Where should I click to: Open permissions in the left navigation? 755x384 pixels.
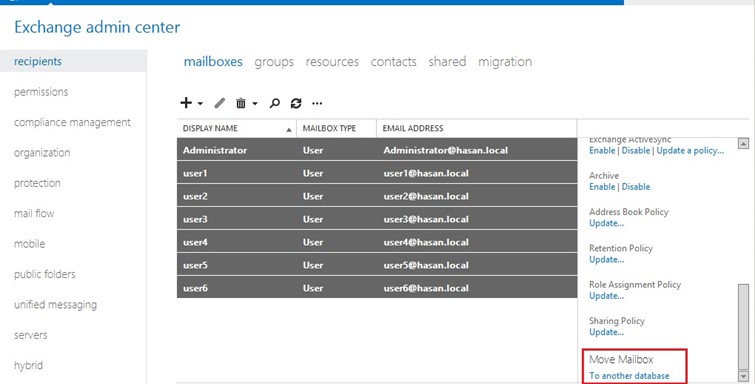[x=41, y=92]
